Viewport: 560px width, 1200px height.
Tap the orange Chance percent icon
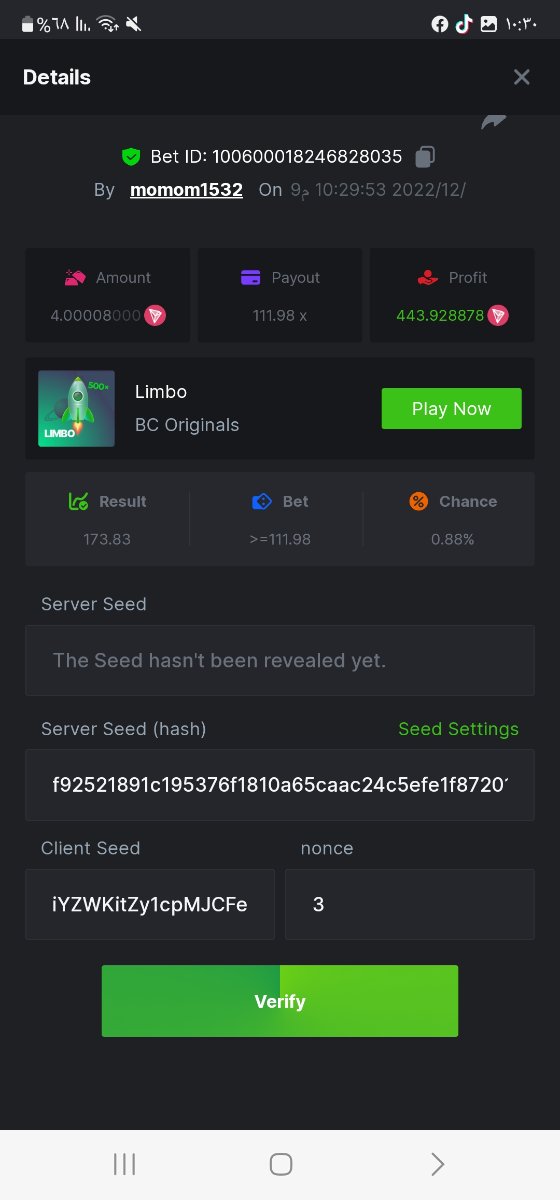tap(419, 502)
